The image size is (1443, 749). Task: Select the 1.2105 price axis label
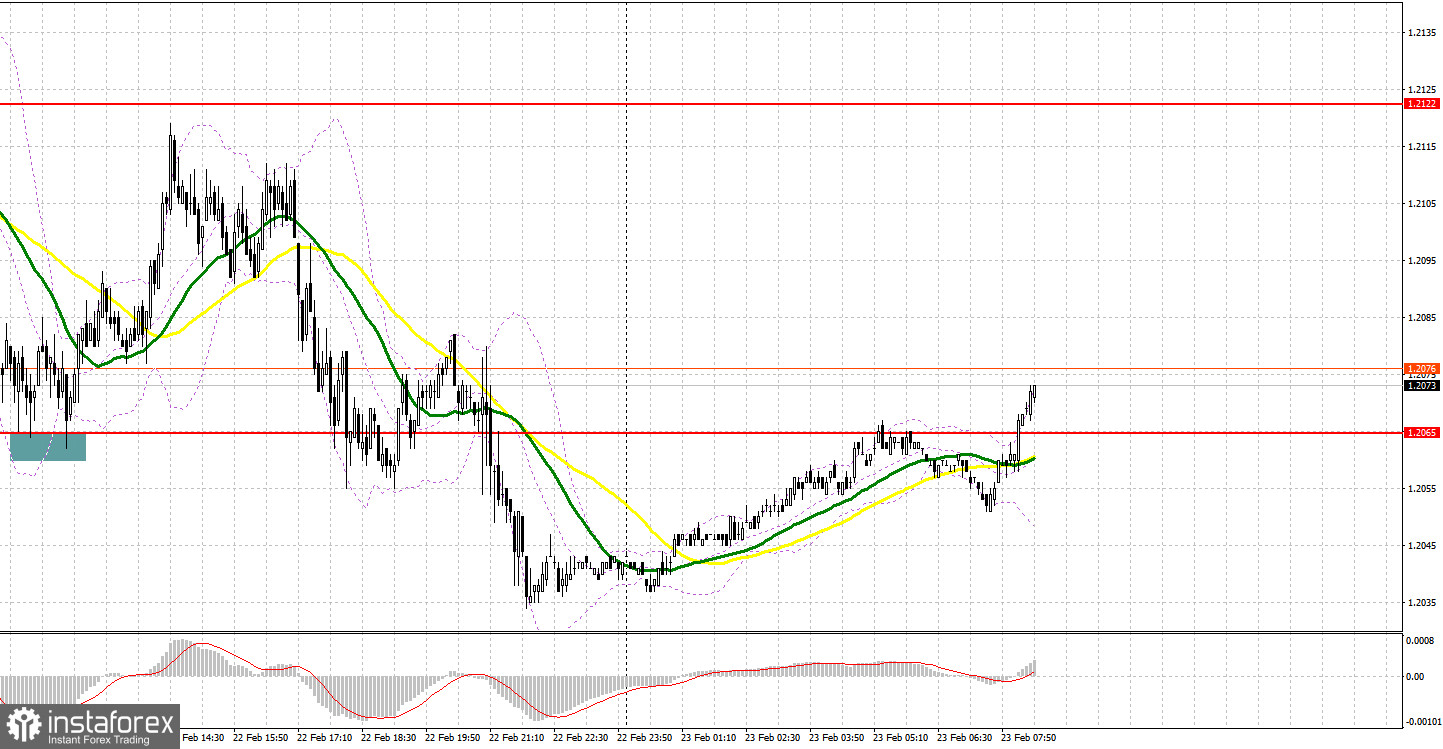coord(1422,203)
